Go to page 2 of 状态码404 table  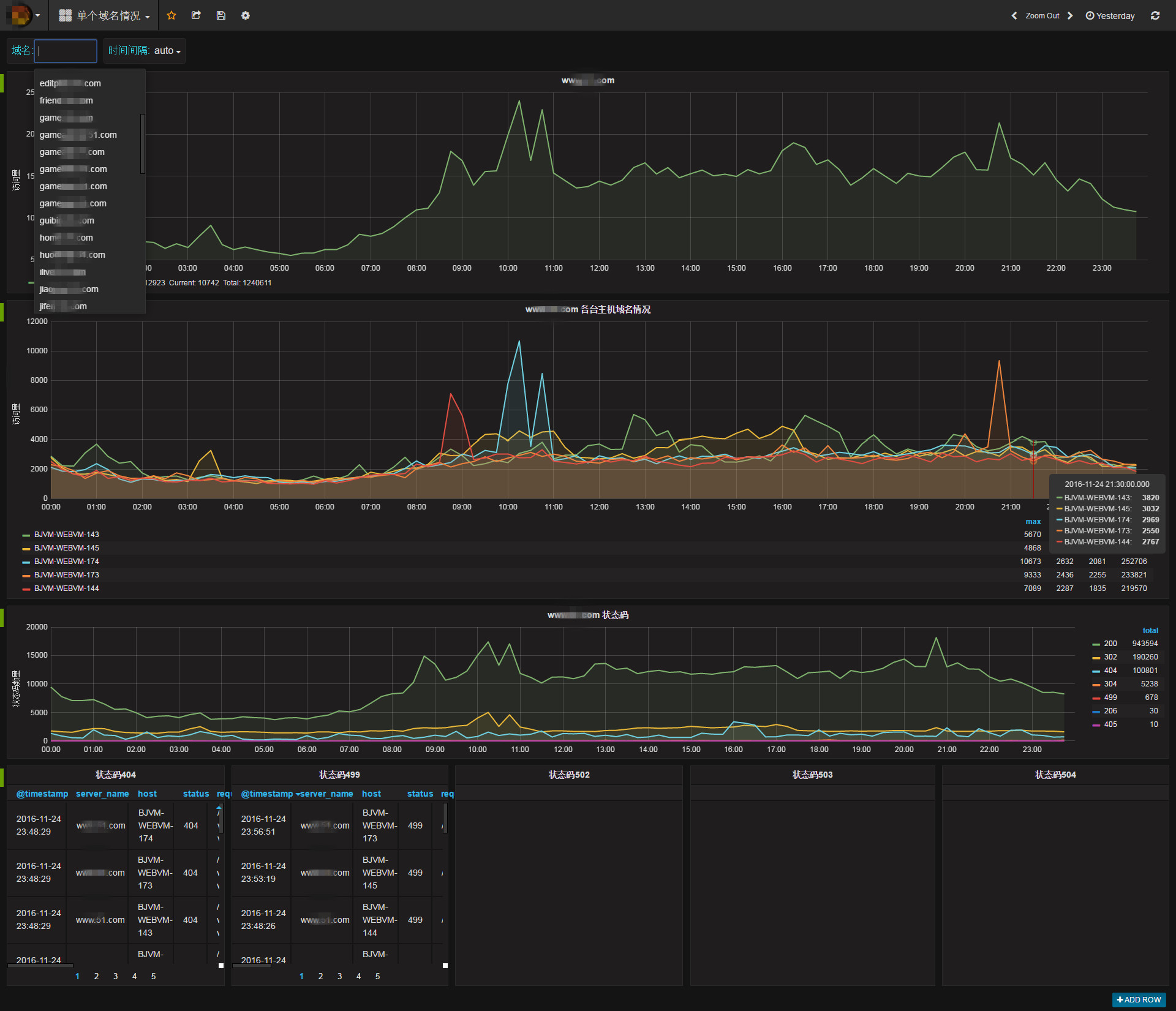[x=96, y=976]
